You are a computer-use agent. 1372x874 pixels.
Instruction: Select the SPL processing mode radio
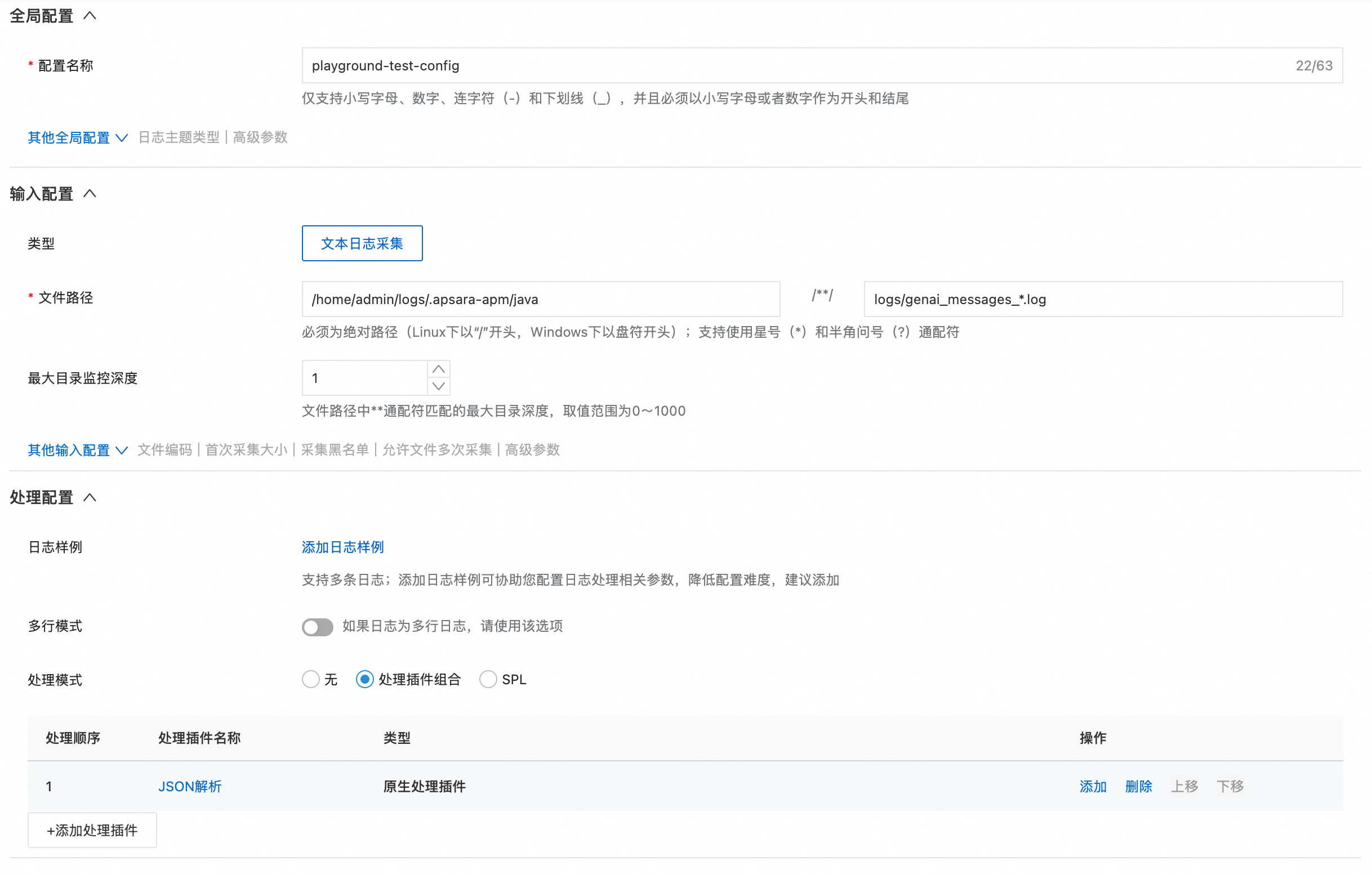(x=488, y=679)
